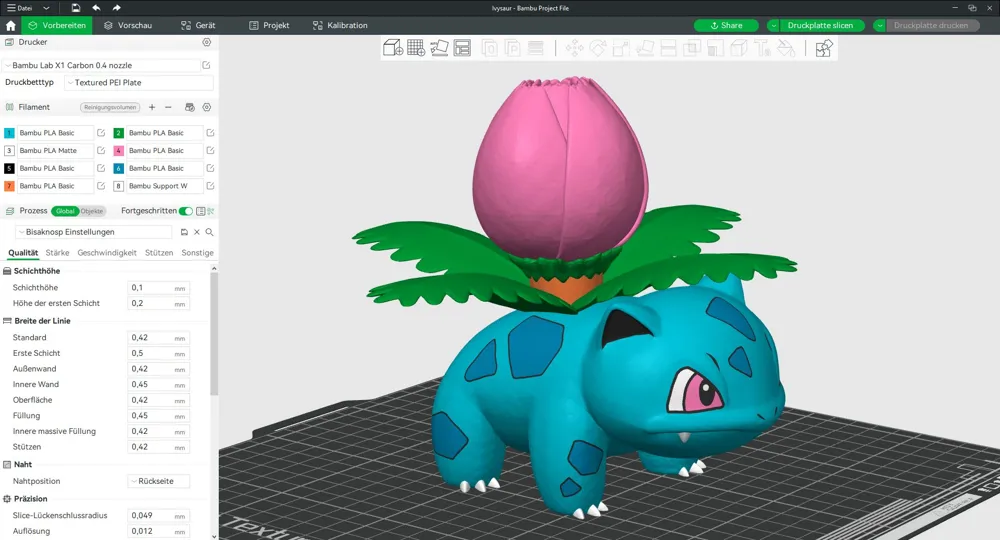This screenshot has height=540, width=1000.
Task: Sync filaments from AMS
Action: pos(189,107)
